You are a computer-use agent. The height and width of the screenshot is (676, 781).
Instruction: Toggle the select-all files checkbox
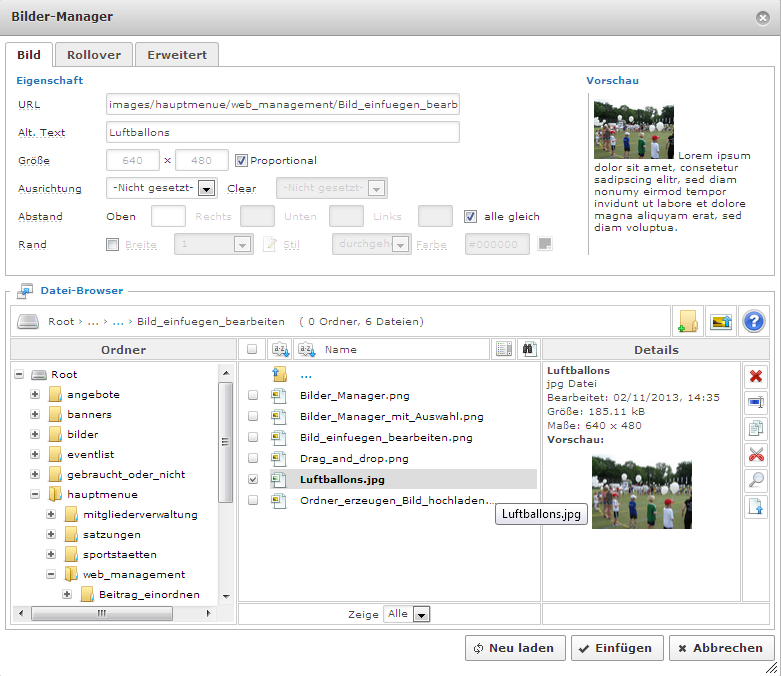pyautogui.click(x=252, y=349)
